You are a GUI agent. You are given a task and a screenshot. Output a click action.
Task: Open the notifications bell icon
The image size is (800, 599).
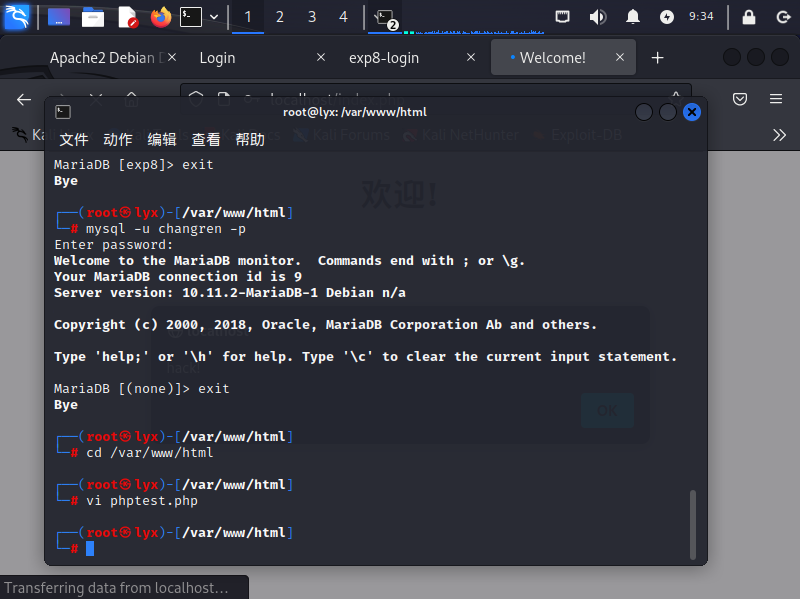633,17
